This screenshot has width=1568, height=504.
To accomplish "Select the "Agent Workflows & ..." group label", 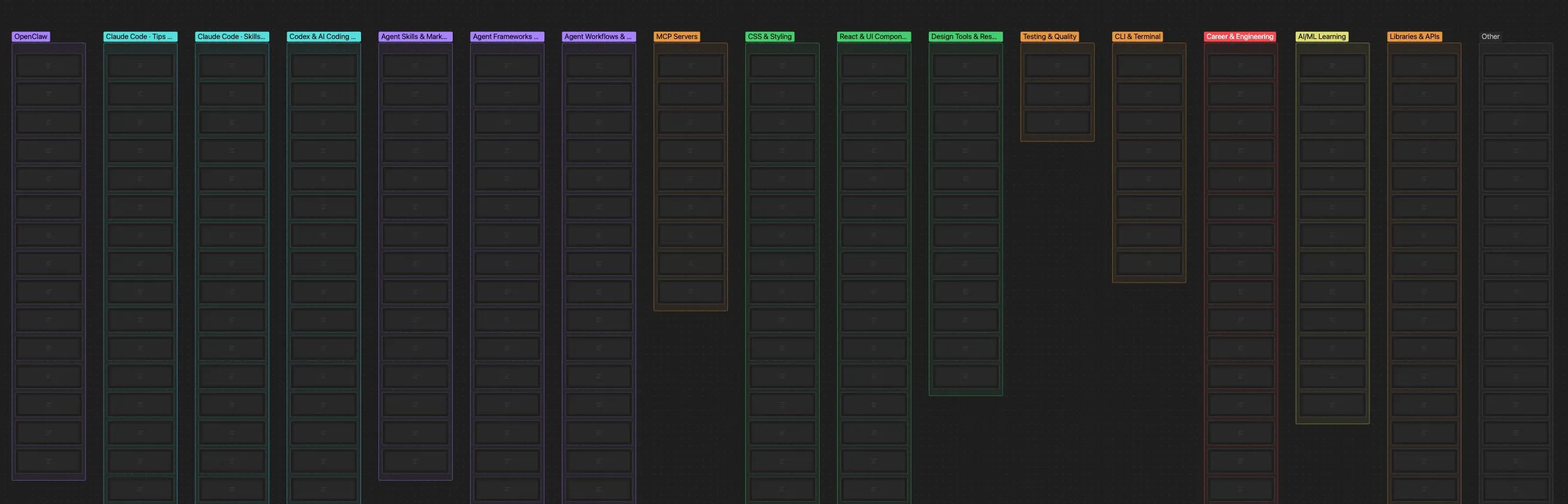I will (x=598, y=37).
